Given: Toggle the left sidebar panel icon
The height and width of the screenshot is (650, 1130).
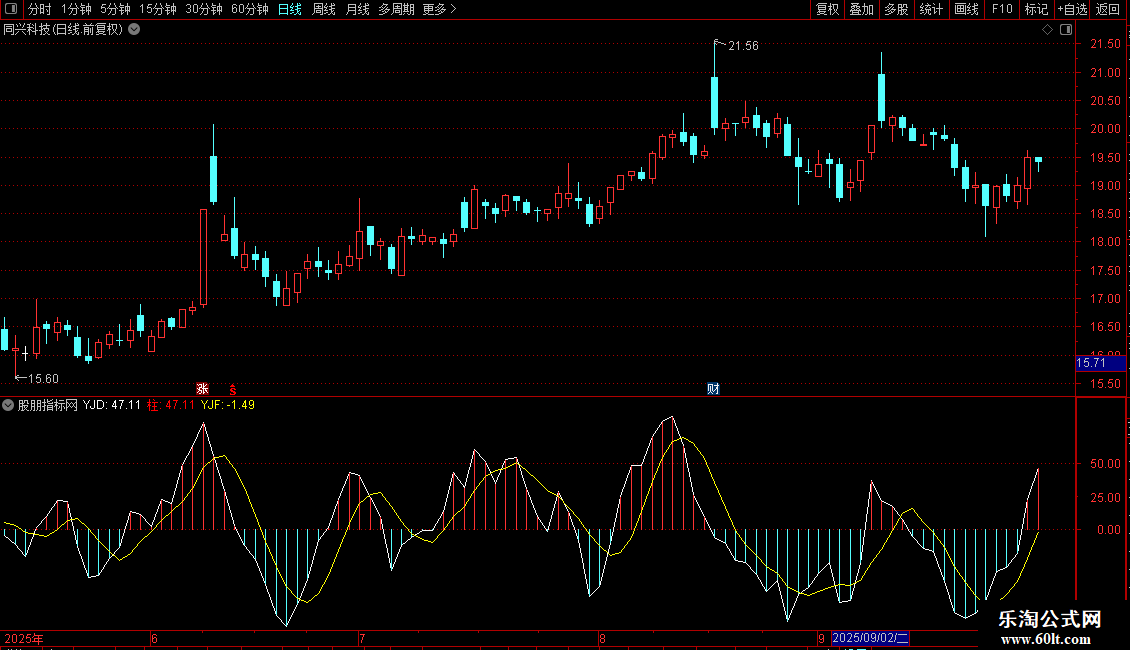Looking at the screenshot, I should pyautogui.click(x=11, y=9).
